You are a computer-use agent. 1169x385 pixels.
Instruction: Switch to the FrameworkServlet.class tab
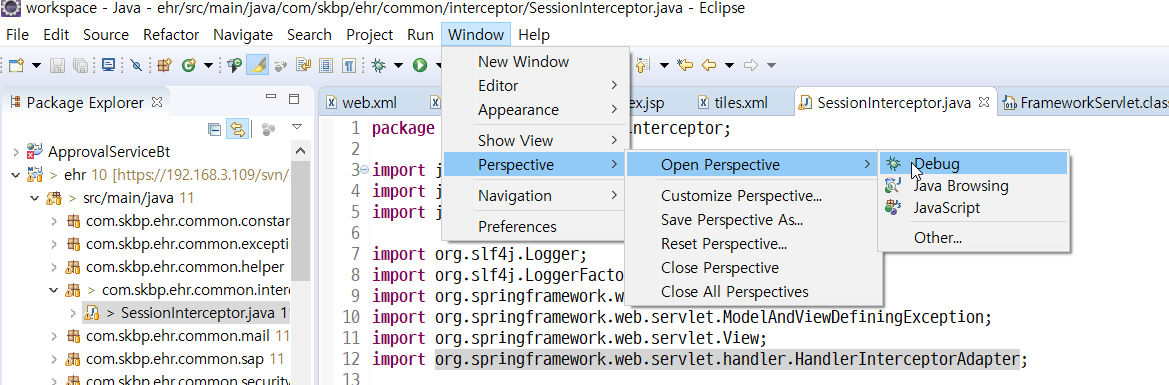pos(1085,102)
